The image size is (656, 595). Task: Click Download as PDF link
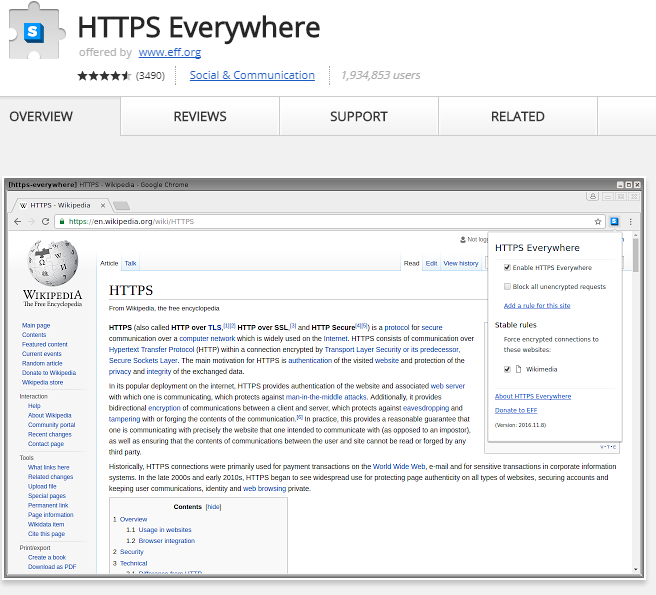[x=52, y=567]
